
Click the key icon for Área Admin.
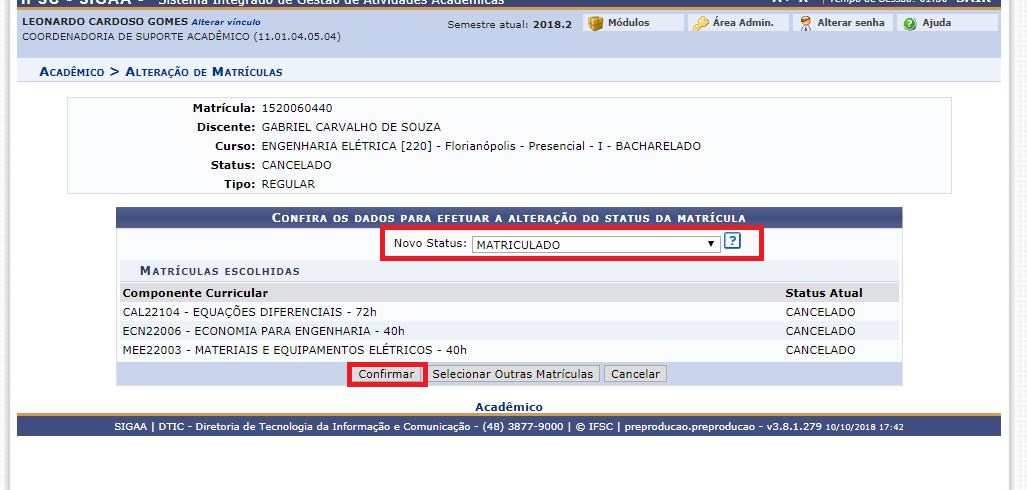coord(700,23)
